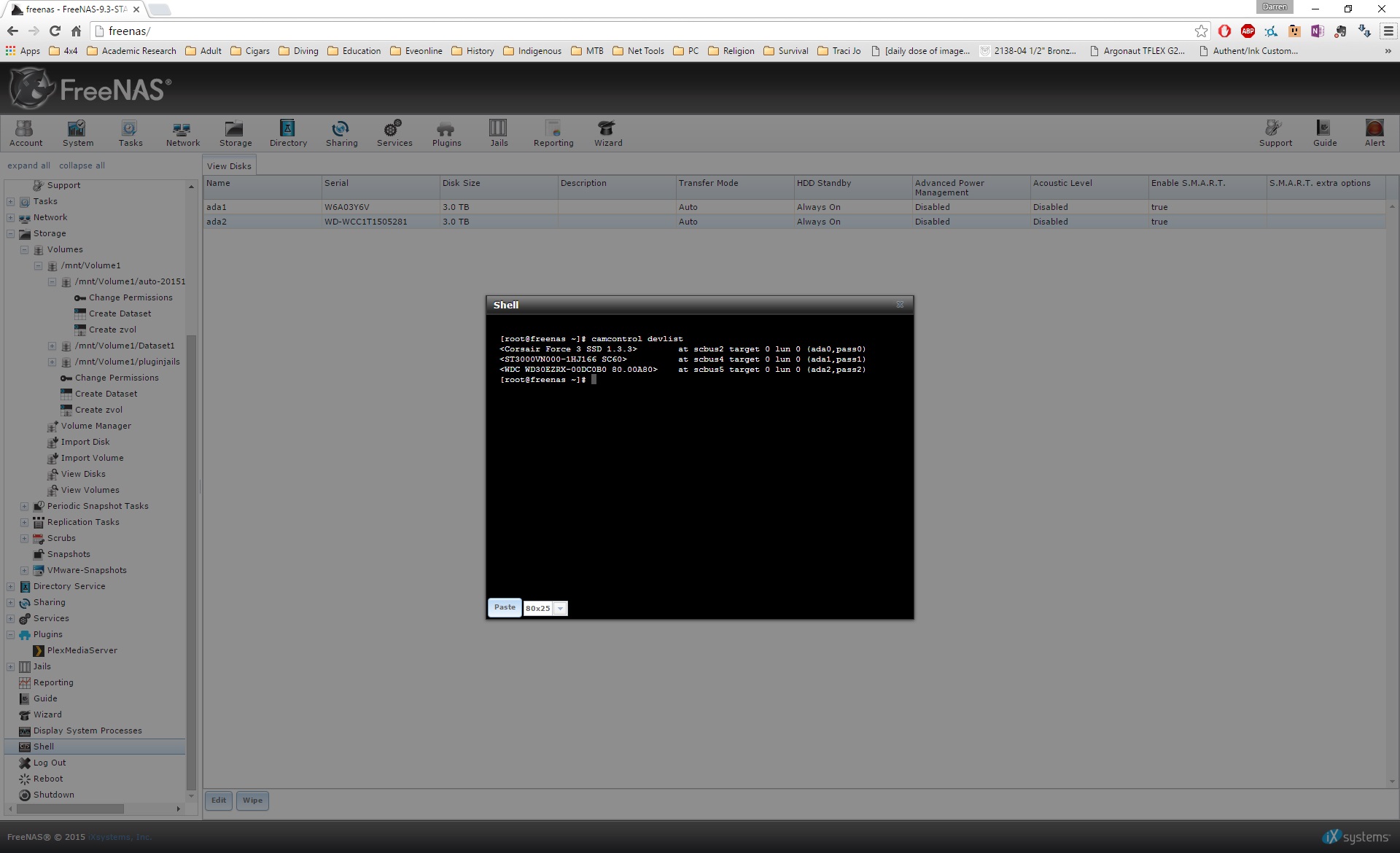Open the Net Tools bookmark folder
The image size is (1400, 853).
point(639,51)
